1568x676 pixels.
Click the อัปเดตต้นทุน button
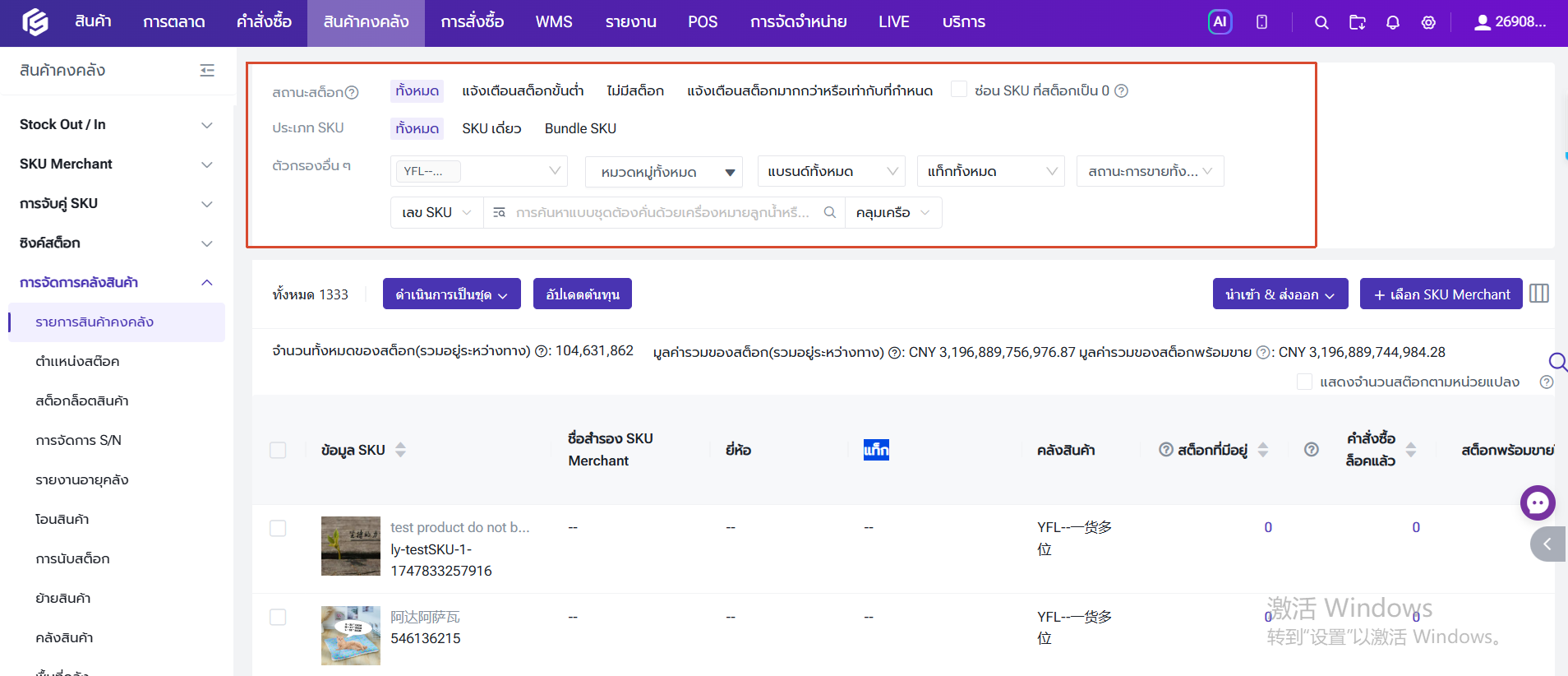tap(582, 294)
